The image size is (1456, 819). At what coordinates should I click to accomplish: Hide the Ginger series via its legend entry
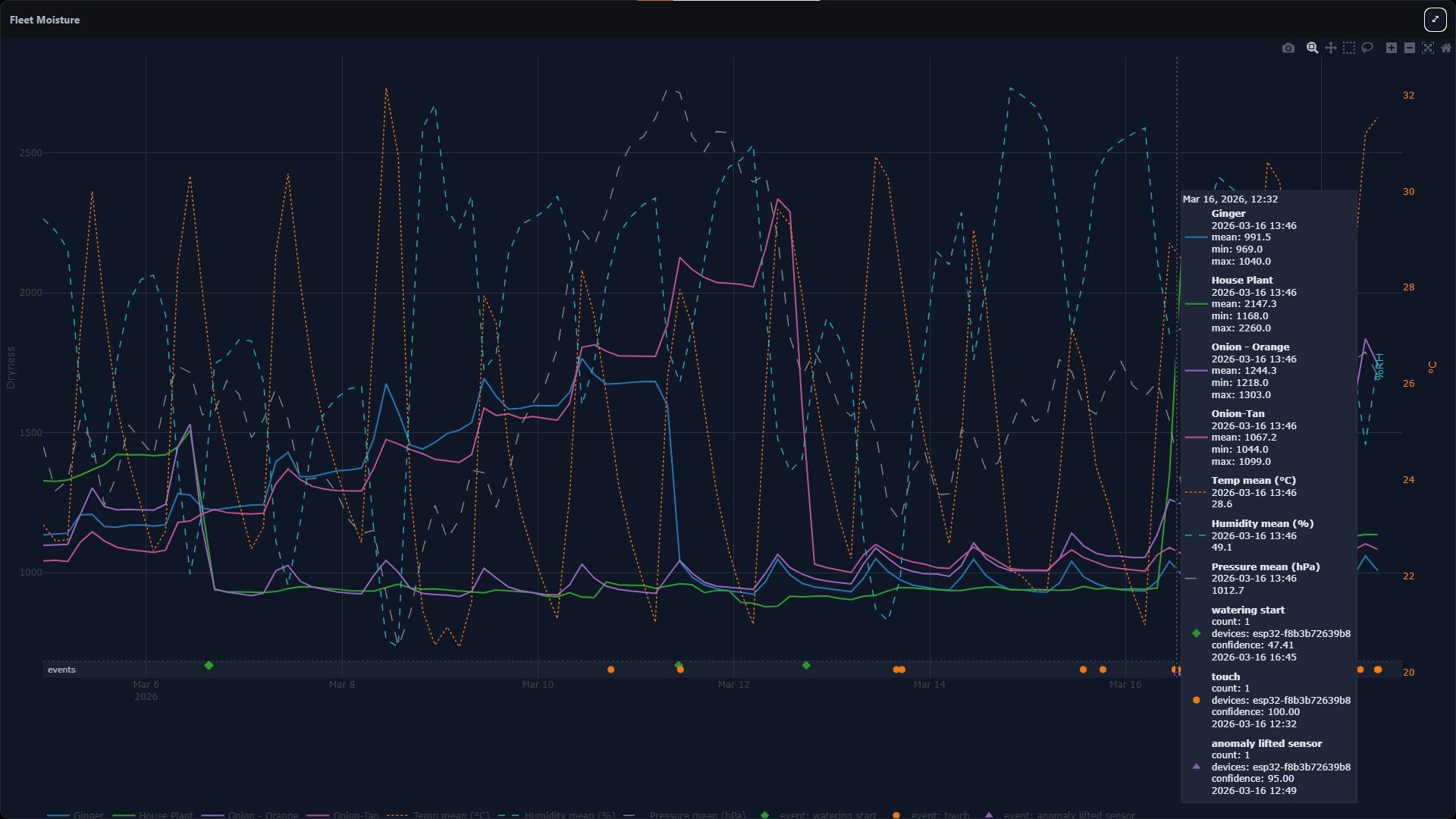click(x=87, y=815)
